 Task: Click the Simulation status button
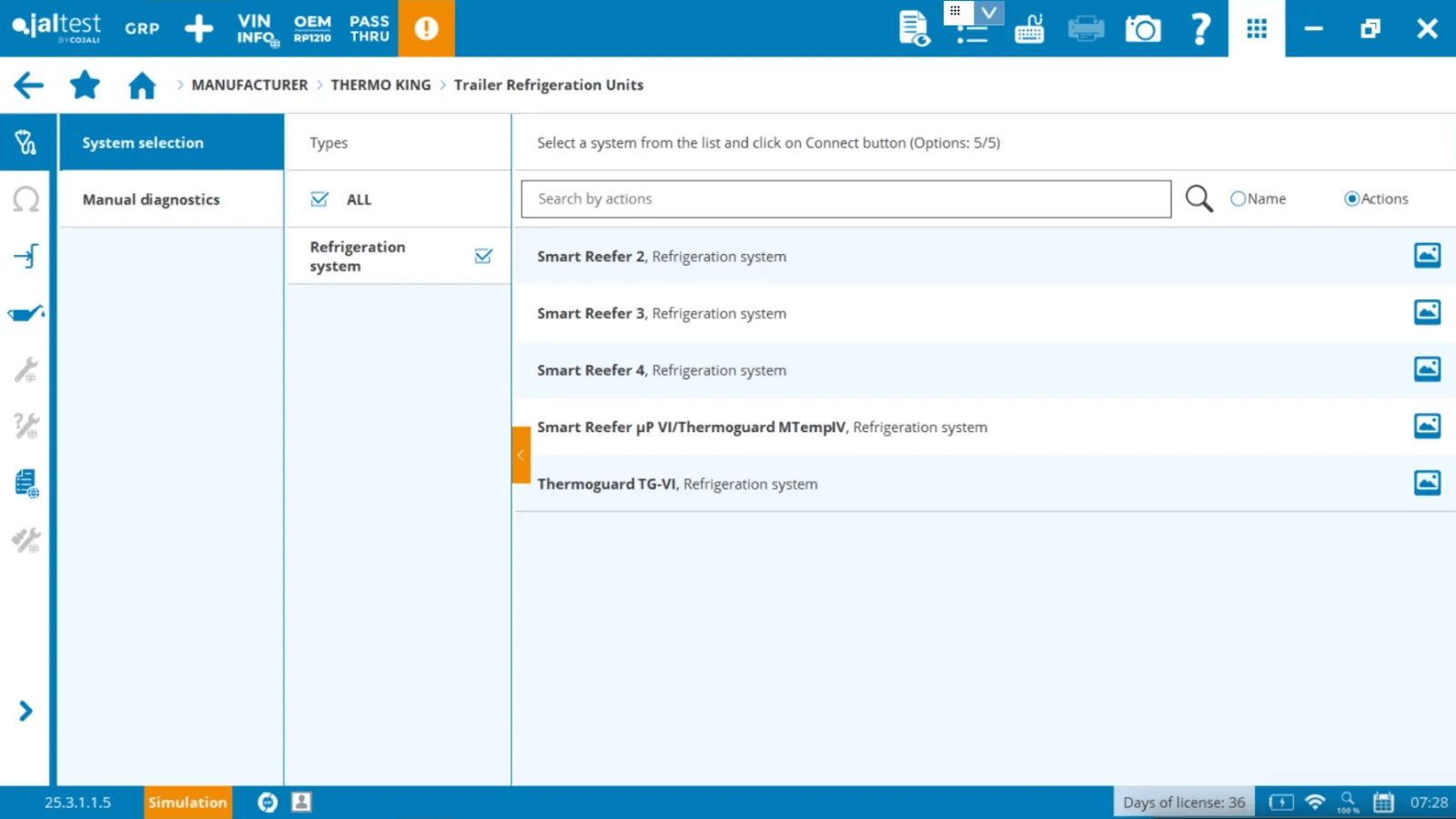(187, 803)
